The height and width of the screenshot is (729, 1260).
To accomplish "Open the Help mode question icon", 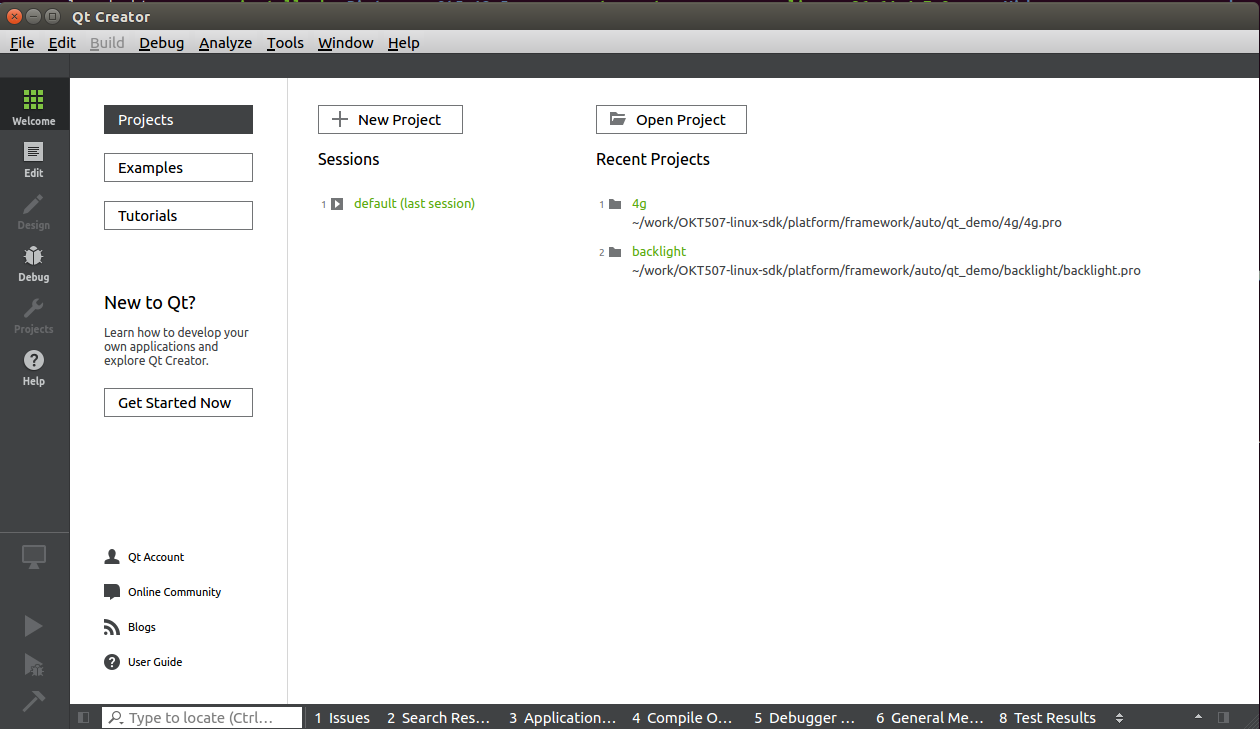I will tap(34, 366).
